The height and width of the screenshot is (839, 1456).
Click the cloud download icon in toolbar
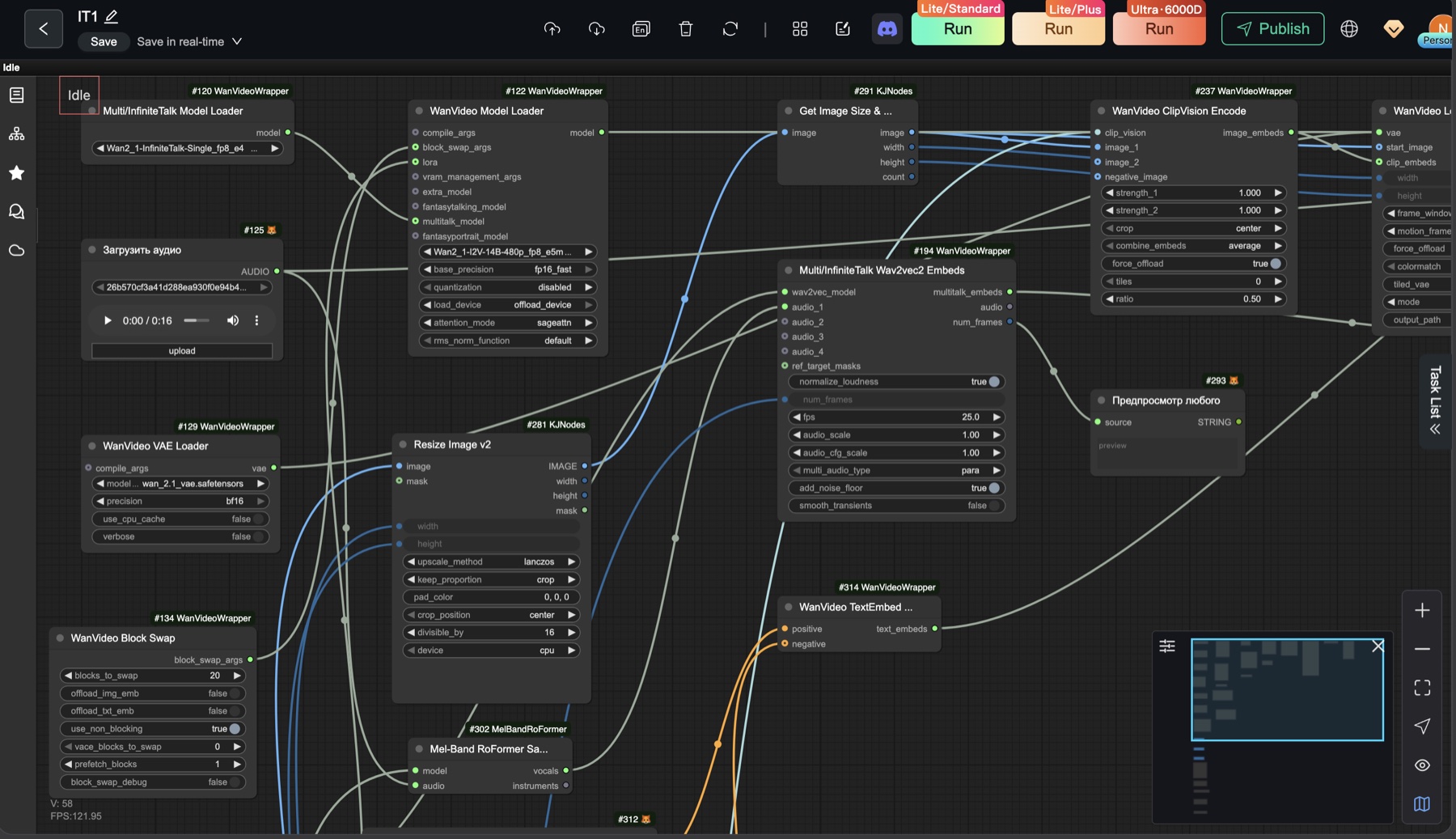596,29
